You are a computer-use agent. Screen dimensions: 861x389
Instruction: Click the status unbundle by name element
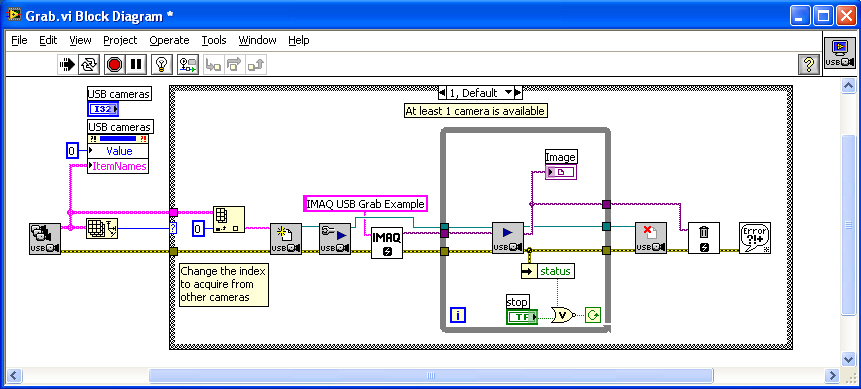547,271
